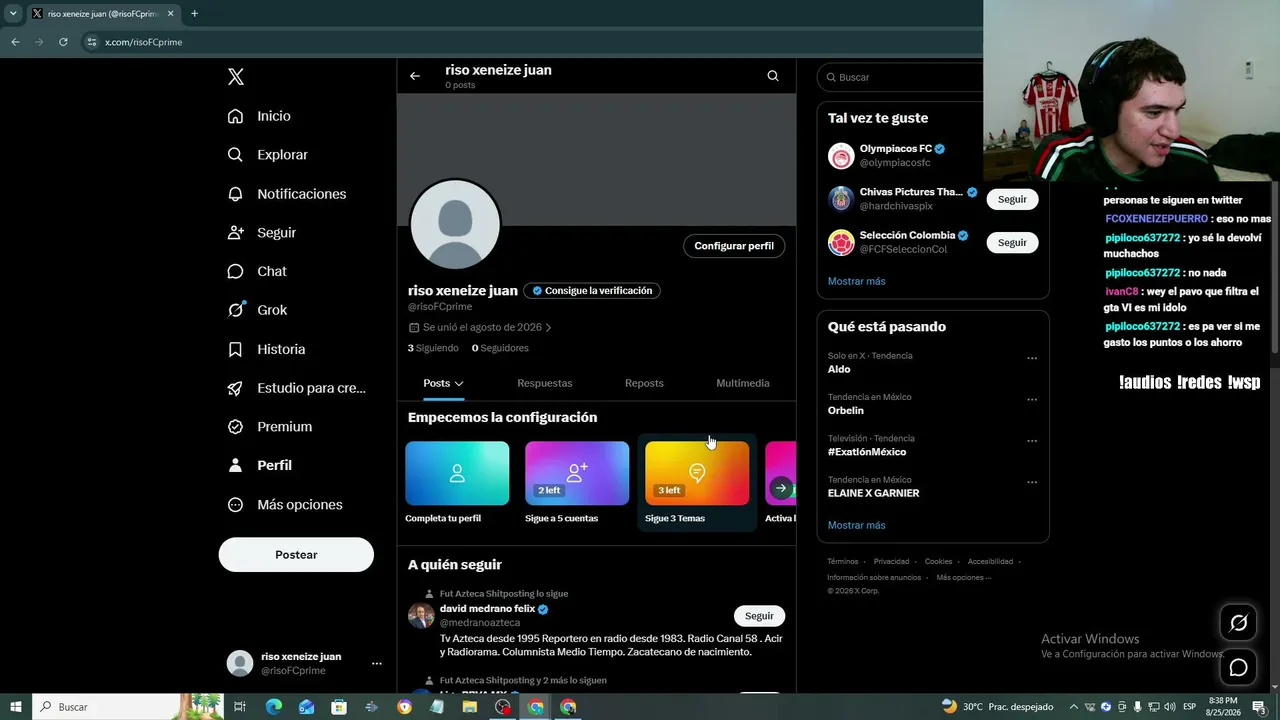Click the Windows taskbar Buscar box
This screenshot has width=1280, height=720.
[128, 707]
